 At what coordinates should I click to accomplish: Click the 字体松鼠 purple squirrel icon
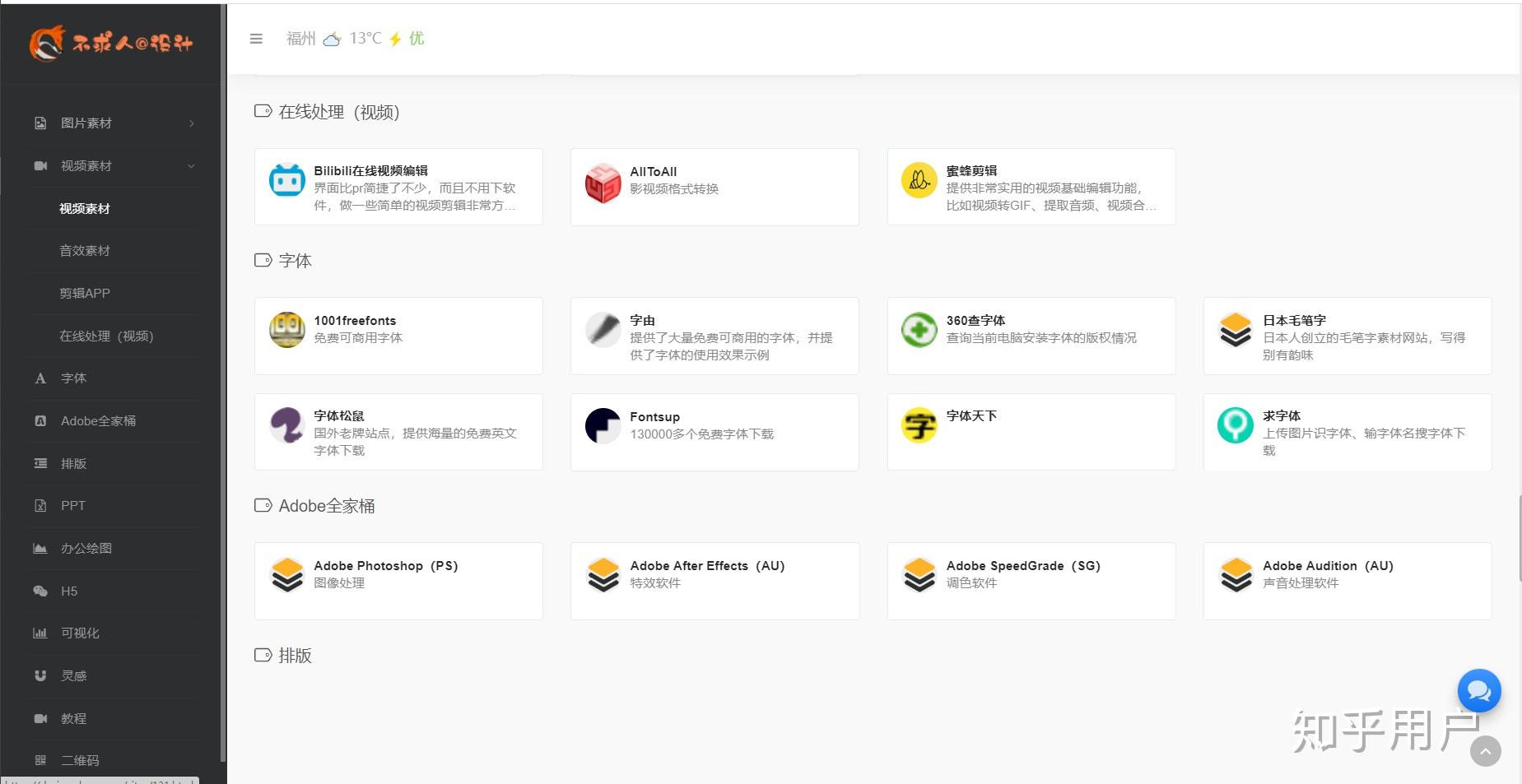287,425
